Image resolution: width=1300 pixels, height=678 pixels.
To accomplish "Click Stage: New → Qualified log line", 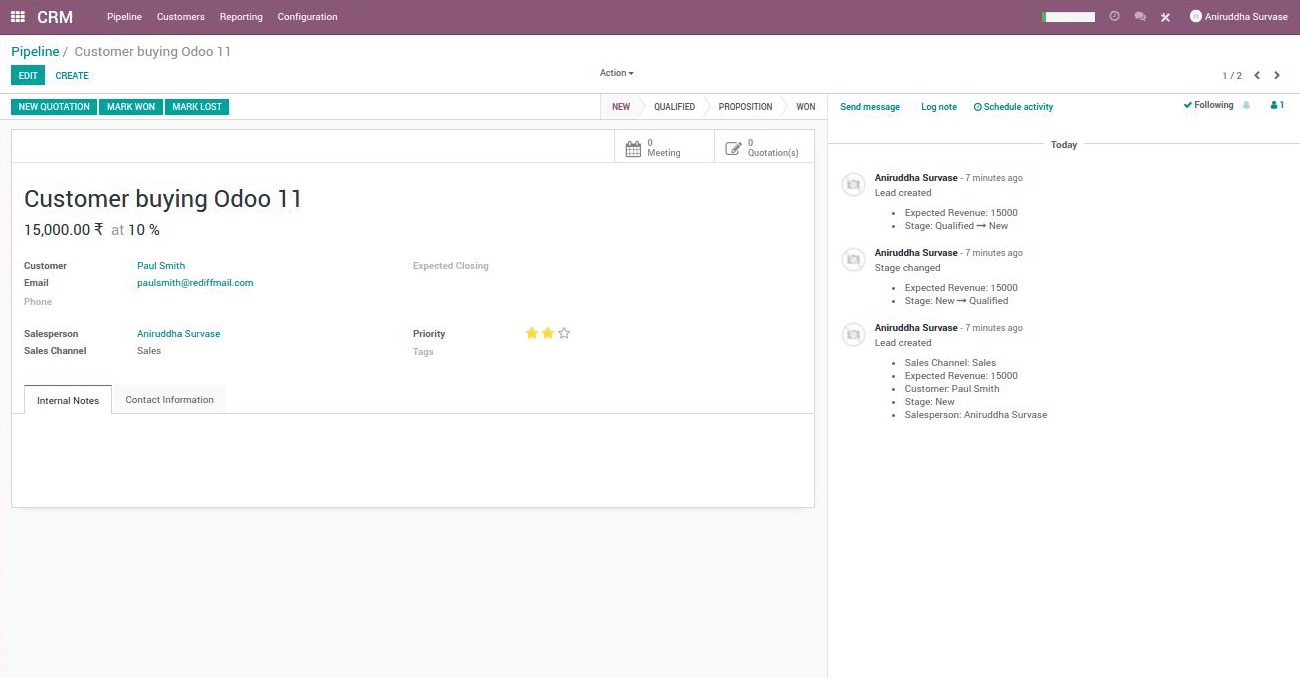I will click(x=956, y=301).
